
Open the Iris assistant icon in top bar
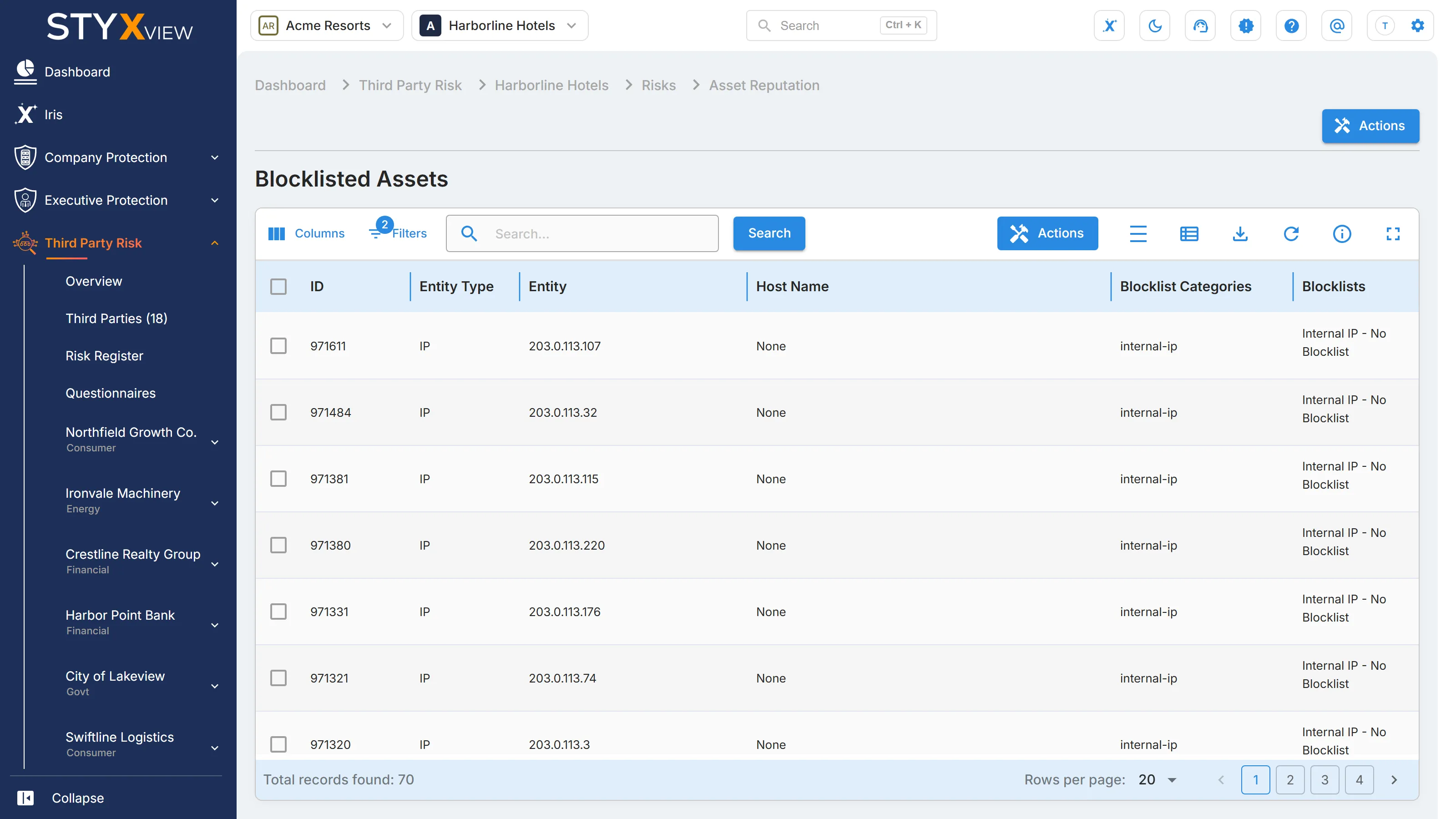tap(1109, 25)
